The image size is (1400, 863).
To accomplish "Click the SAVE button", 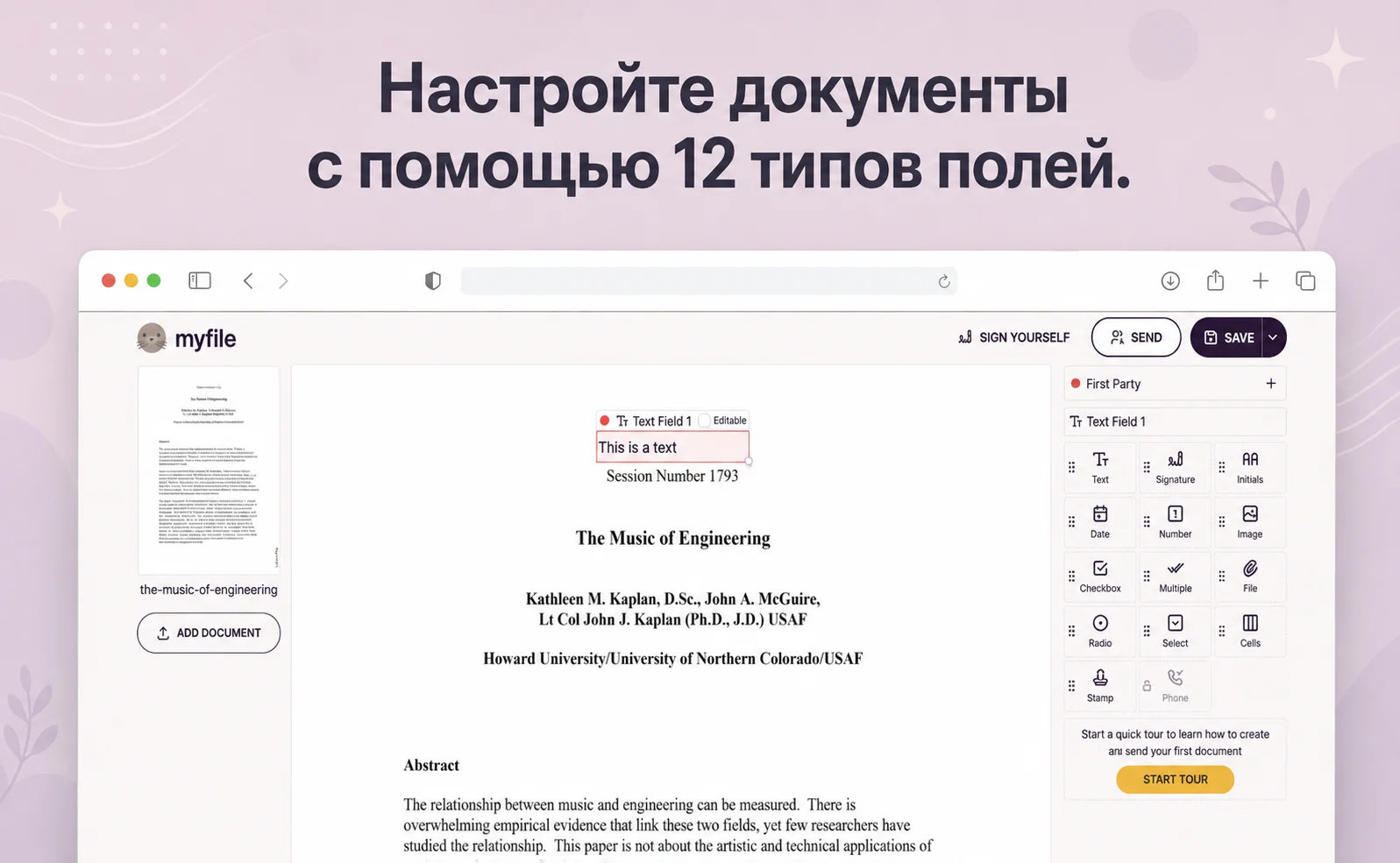I will (x=1226, y=337).
